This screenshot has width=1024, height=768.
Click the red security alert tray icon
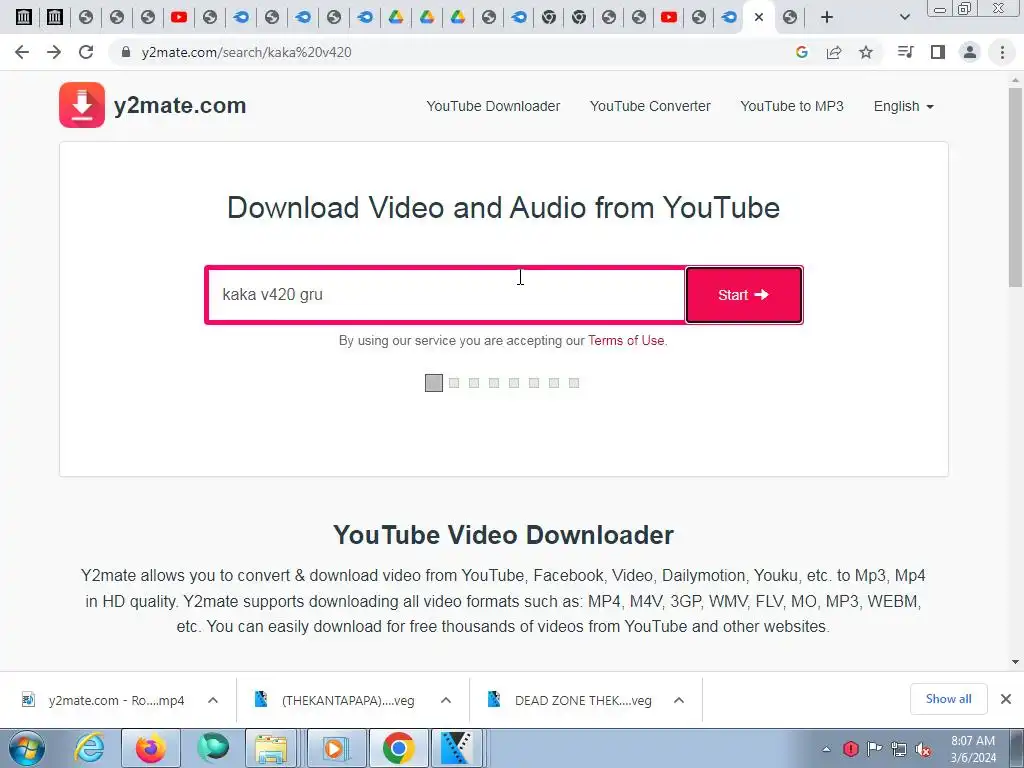pyautogui.click(x=850, y=748)
